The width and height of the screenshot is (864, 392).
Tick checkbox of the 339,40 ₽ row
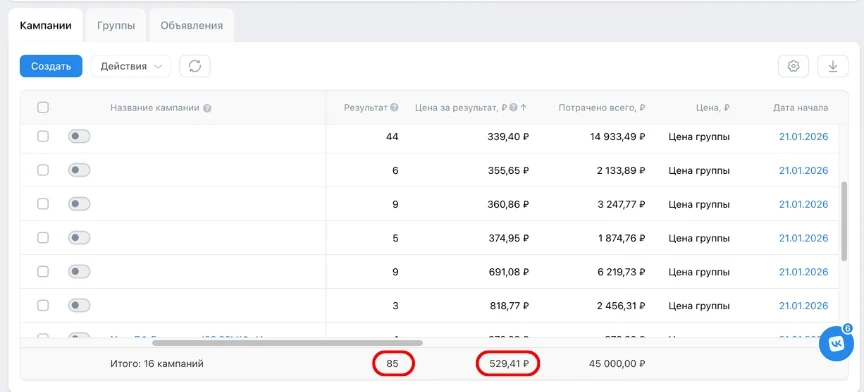click(43, 136)
